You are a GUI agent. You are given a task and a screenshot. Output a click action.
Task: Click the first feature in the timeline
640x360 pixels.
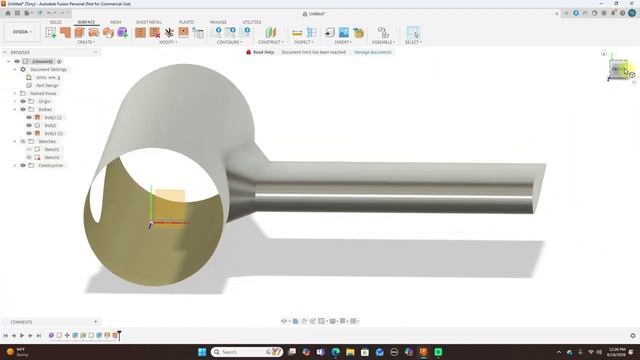tap(51, 336)
